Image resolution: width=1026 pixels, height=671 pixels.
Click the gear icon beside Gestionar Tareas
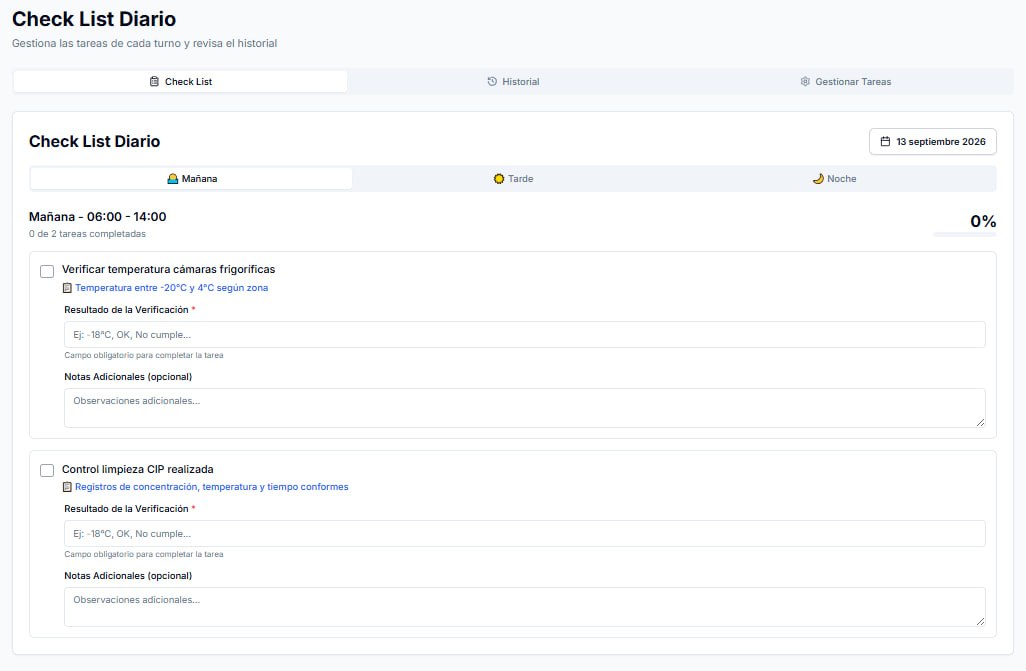click(x=805, y=82)
